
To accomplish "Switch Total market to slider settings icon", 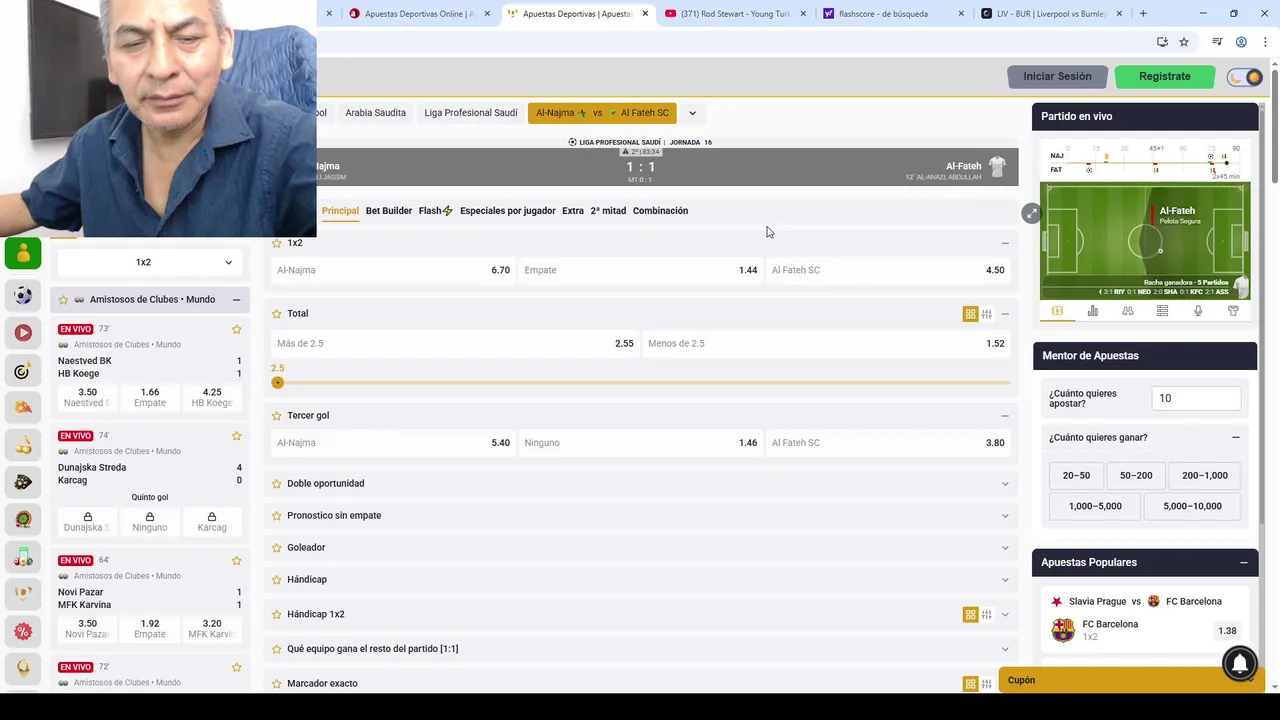I will (x=986, y=314).
